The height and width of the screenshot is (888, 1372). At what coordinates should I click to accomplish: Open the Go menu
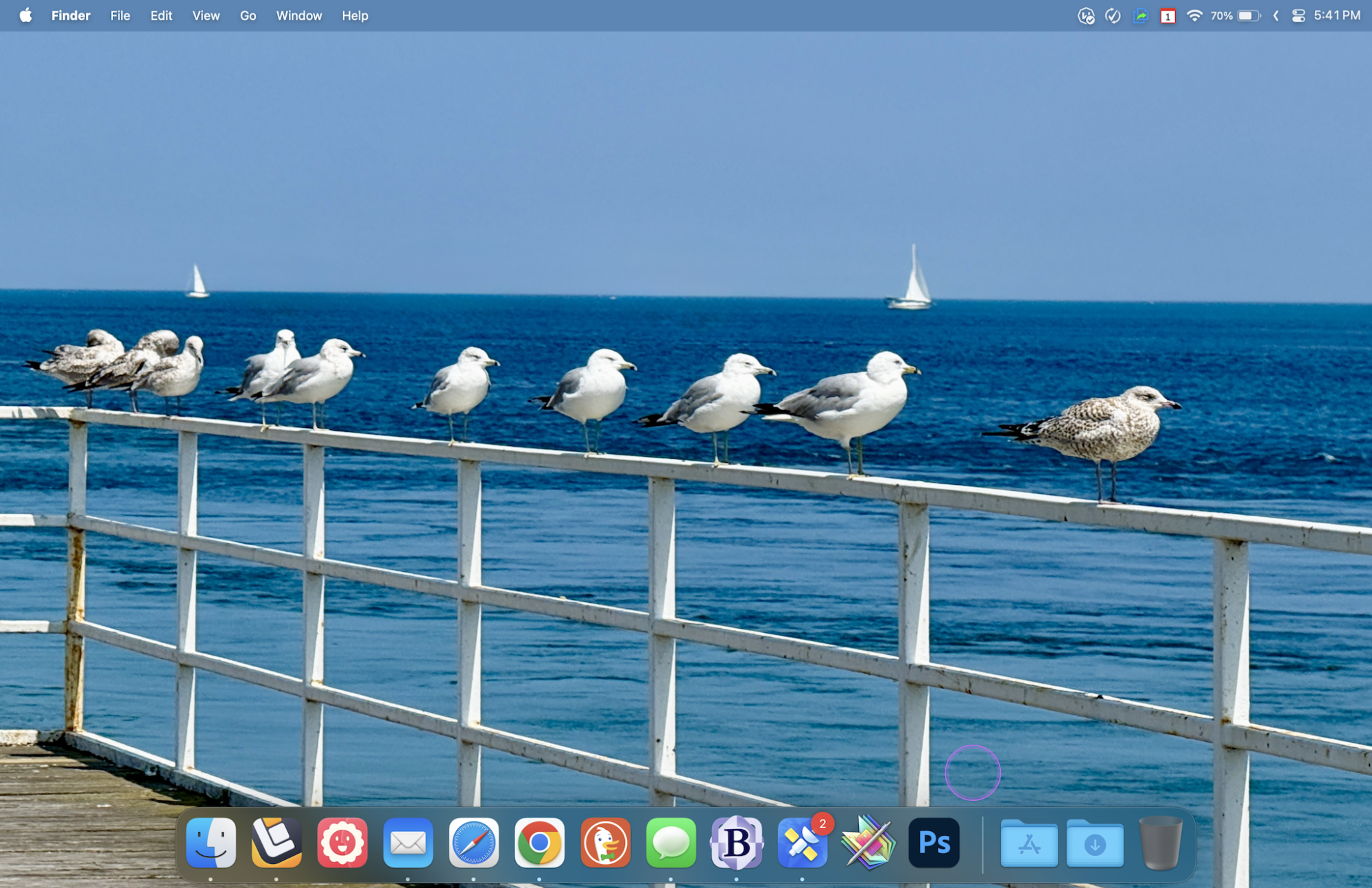point(248,16)
